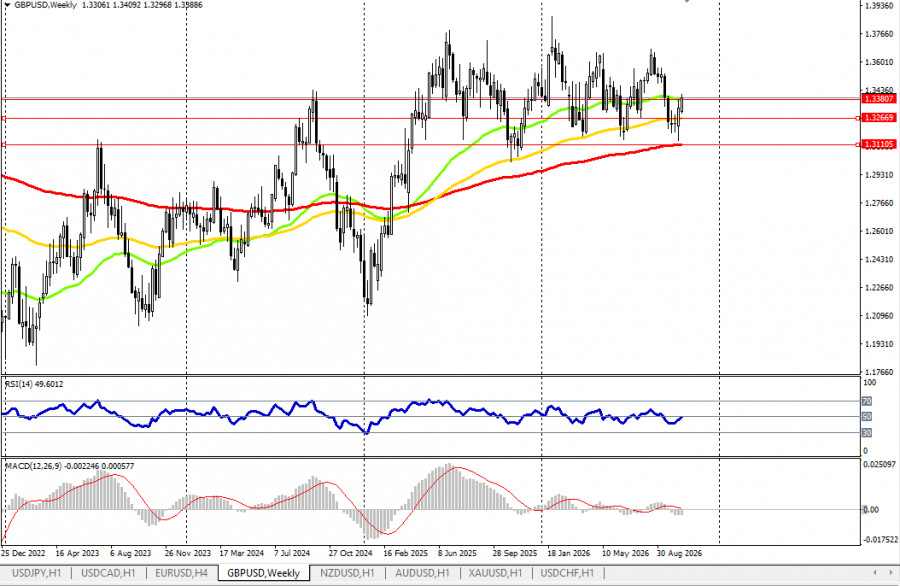This screenshot has height=586, width=900.
Task: Click the 6 Aug 2023 date label
Action: click(131, 553)
